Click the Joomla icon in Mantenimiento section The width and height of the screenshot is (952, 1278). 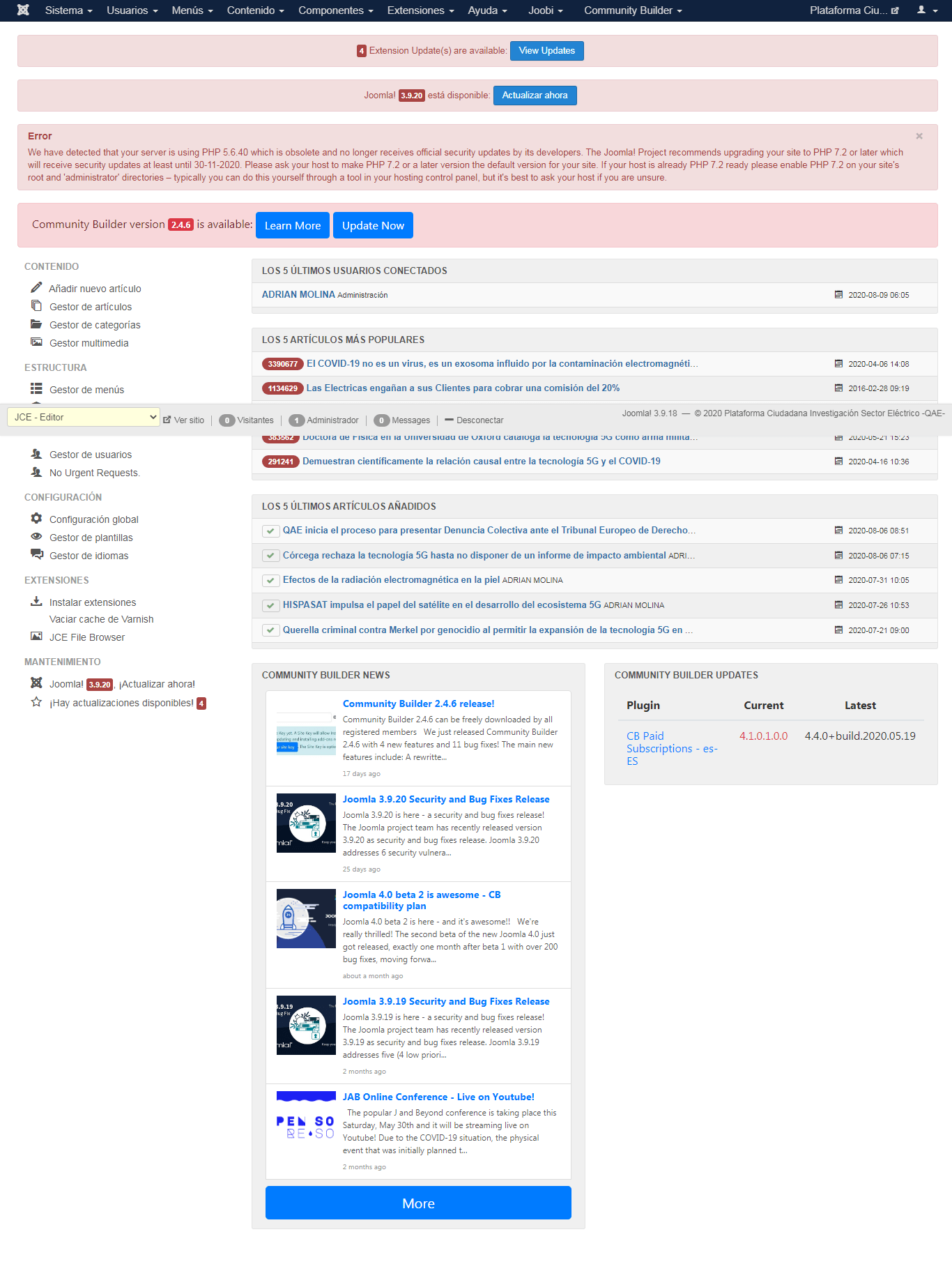coord(36,683)
